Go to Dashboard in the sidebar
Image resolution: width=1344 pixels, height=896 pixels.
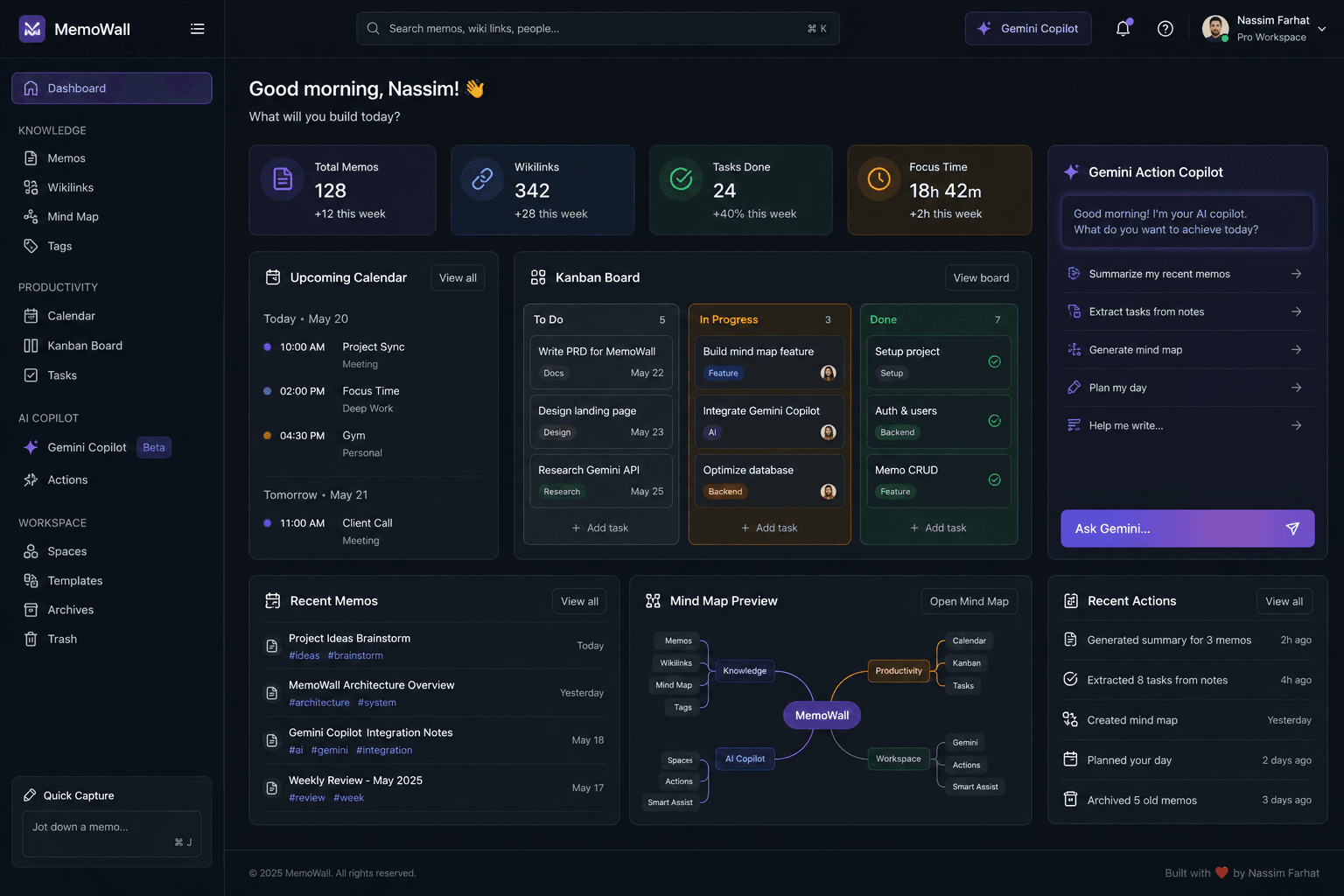point(112,88)
